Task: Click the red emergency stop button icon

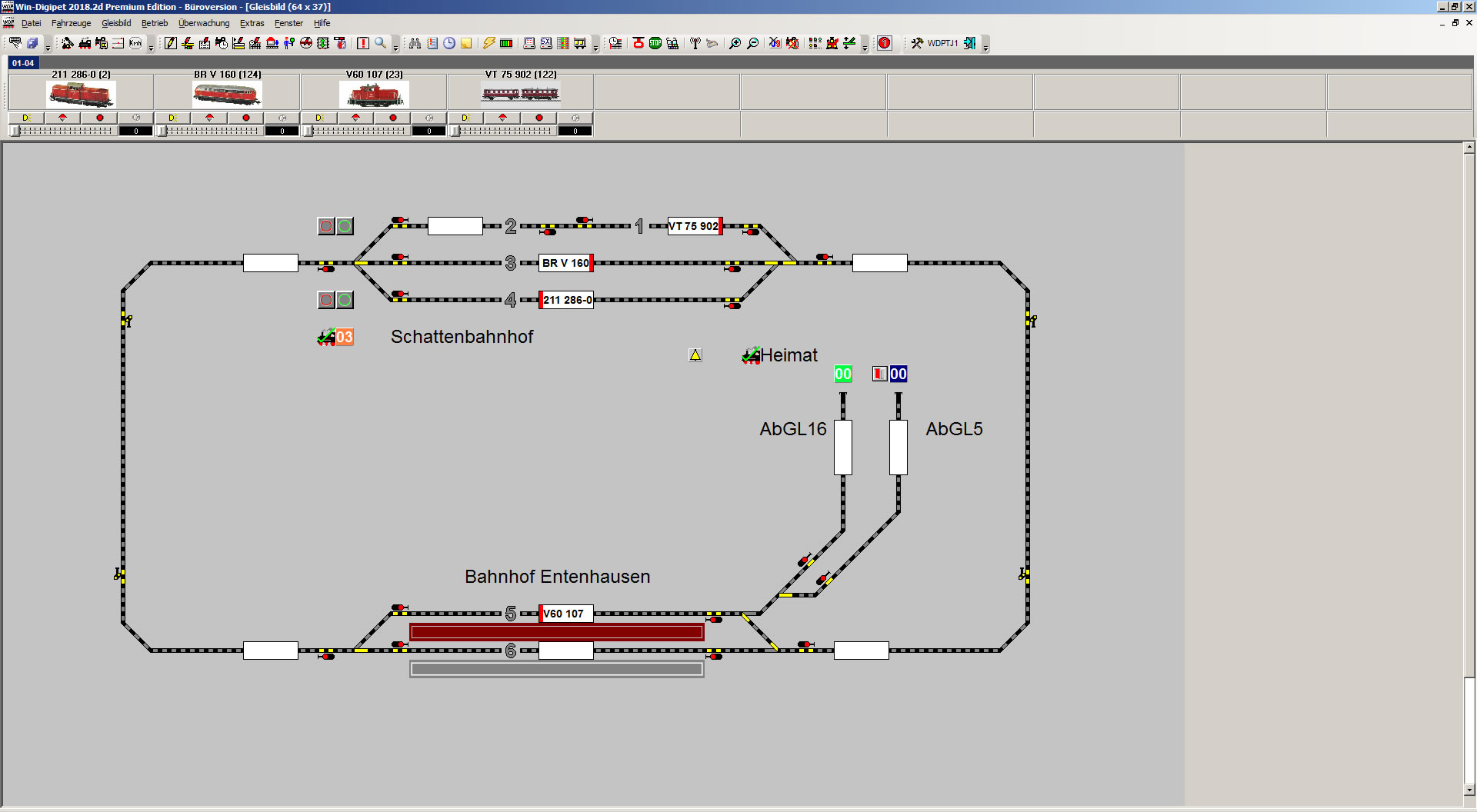Action: (638, 43)
